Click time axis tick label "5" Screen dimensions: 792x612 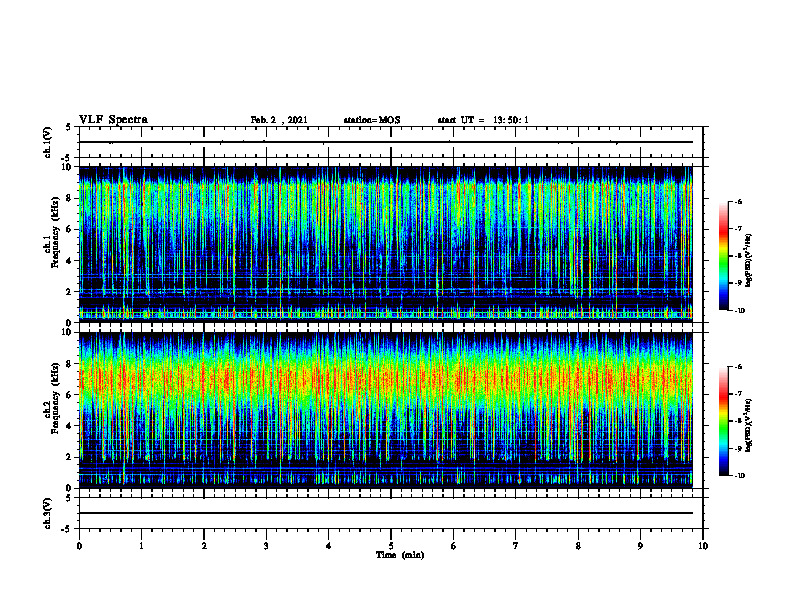click(391, 546)
